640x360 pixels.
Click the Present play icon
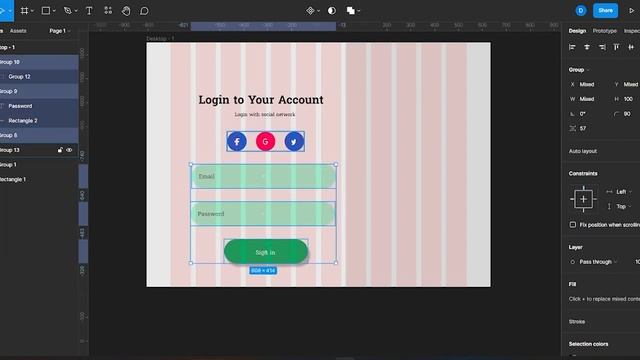pos(631,11)
